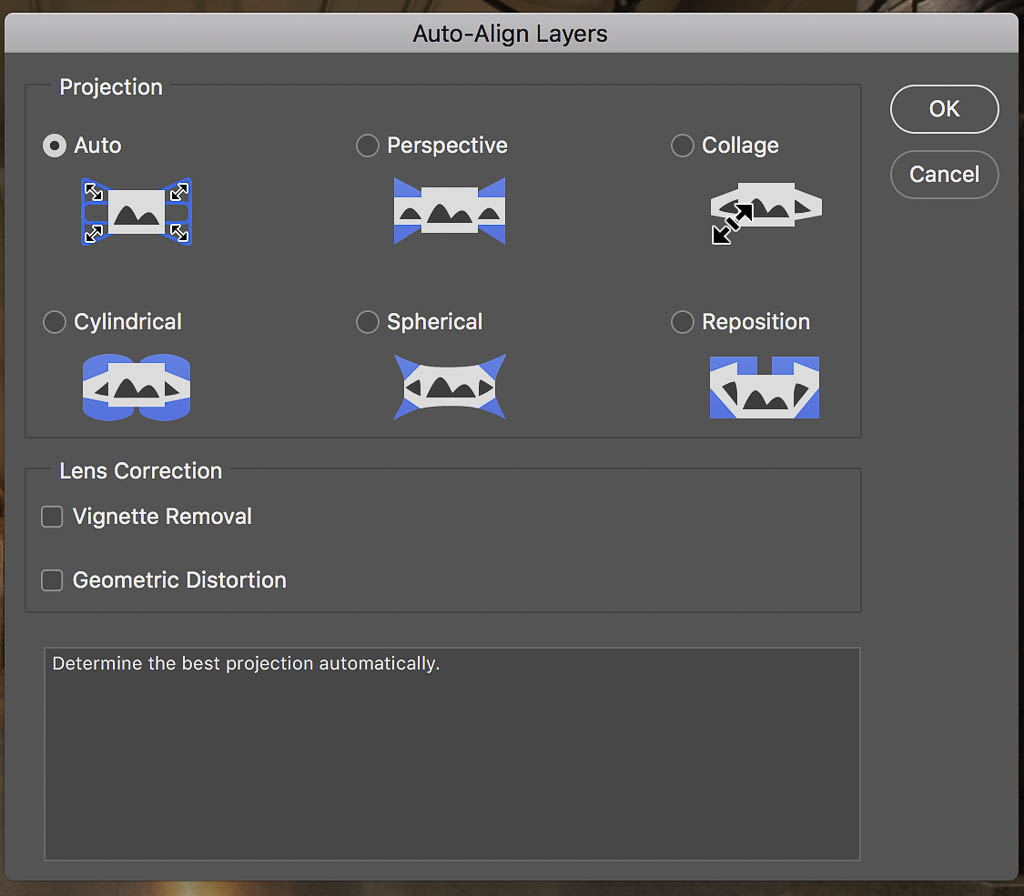Click the Spherical projection preview icon
1024x896 pixels.
(x=449, y=387)
